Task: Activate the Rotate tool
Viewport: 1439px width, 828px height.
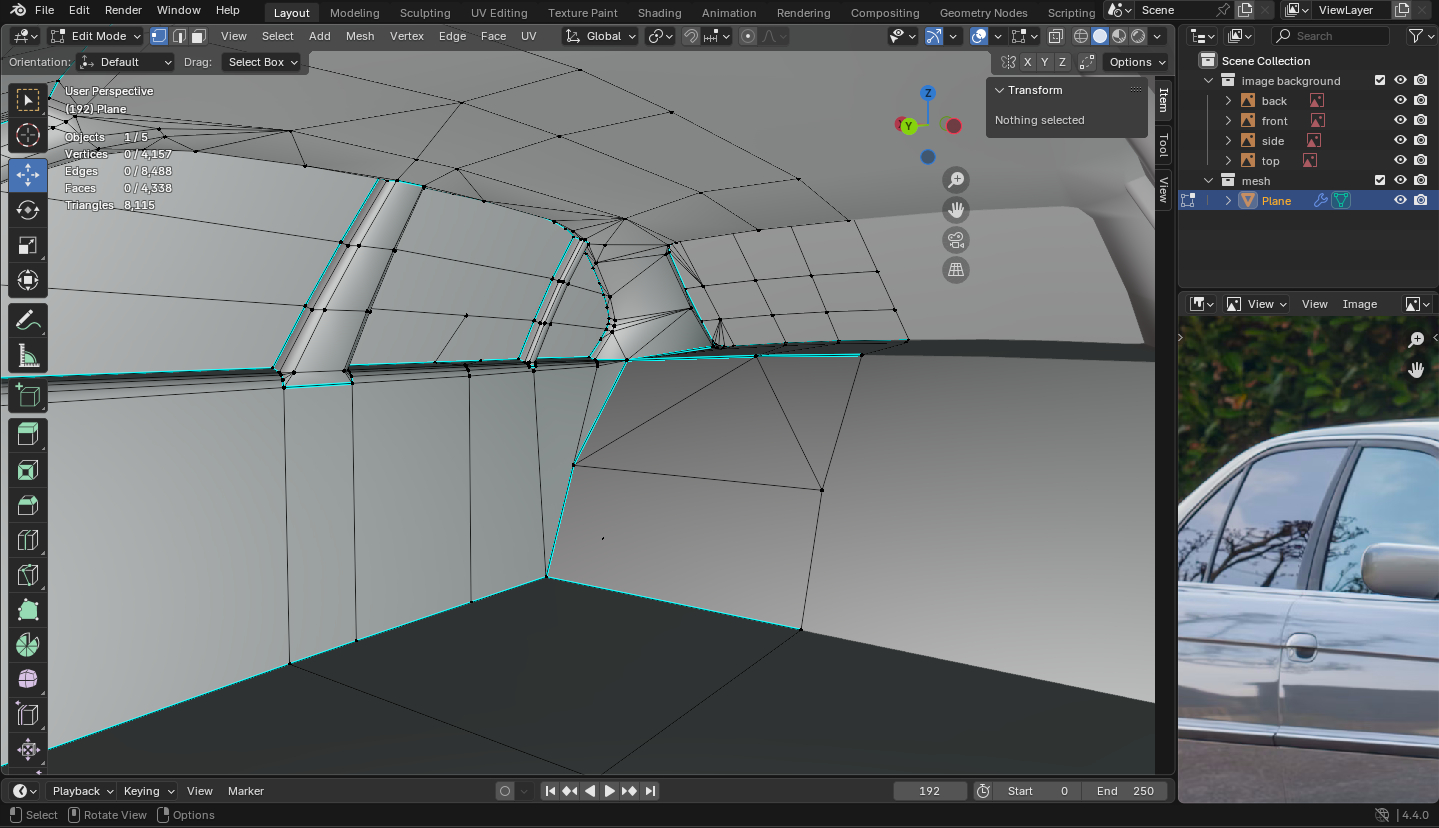Action: [28, 210]
